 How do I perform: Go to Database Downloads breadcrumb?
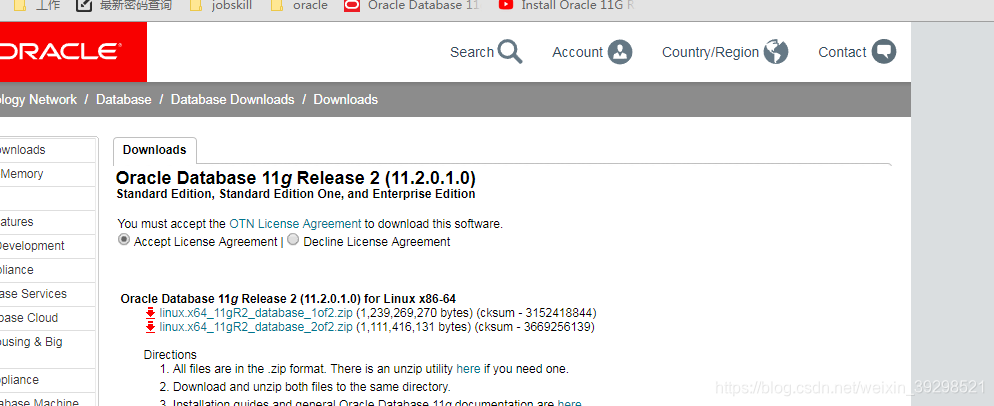(233, 100)
